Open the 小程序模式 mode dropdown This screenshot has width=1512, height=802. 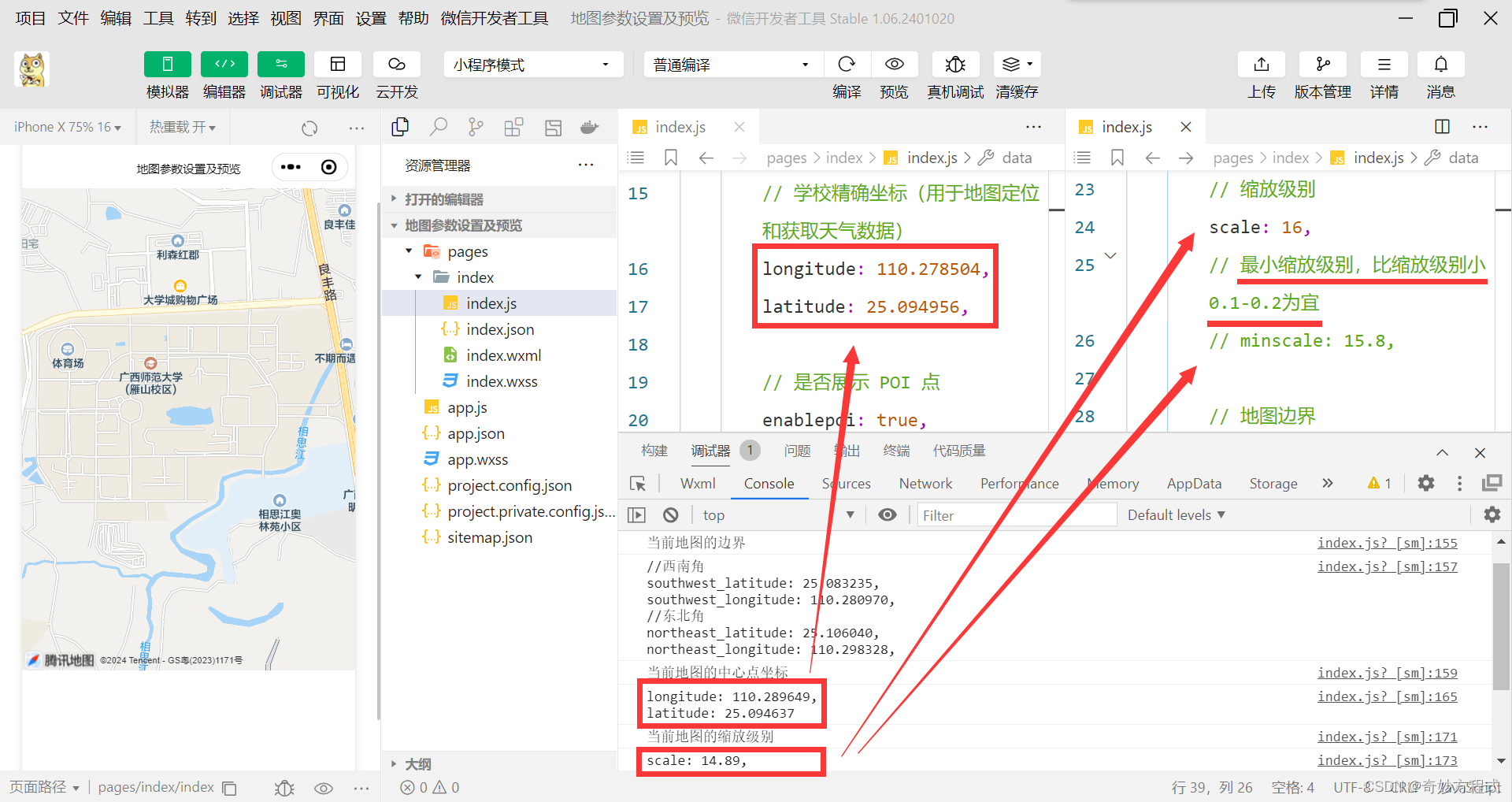(533, 65)
